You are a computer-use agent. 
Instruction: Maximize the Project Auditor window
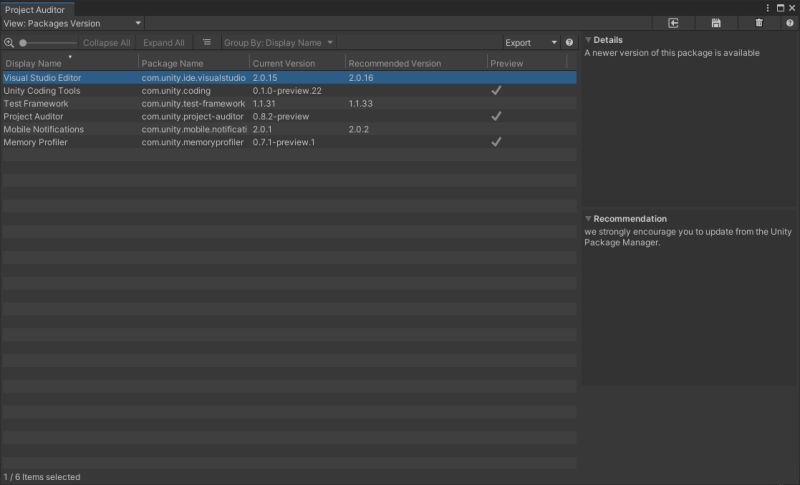point(780,8)
